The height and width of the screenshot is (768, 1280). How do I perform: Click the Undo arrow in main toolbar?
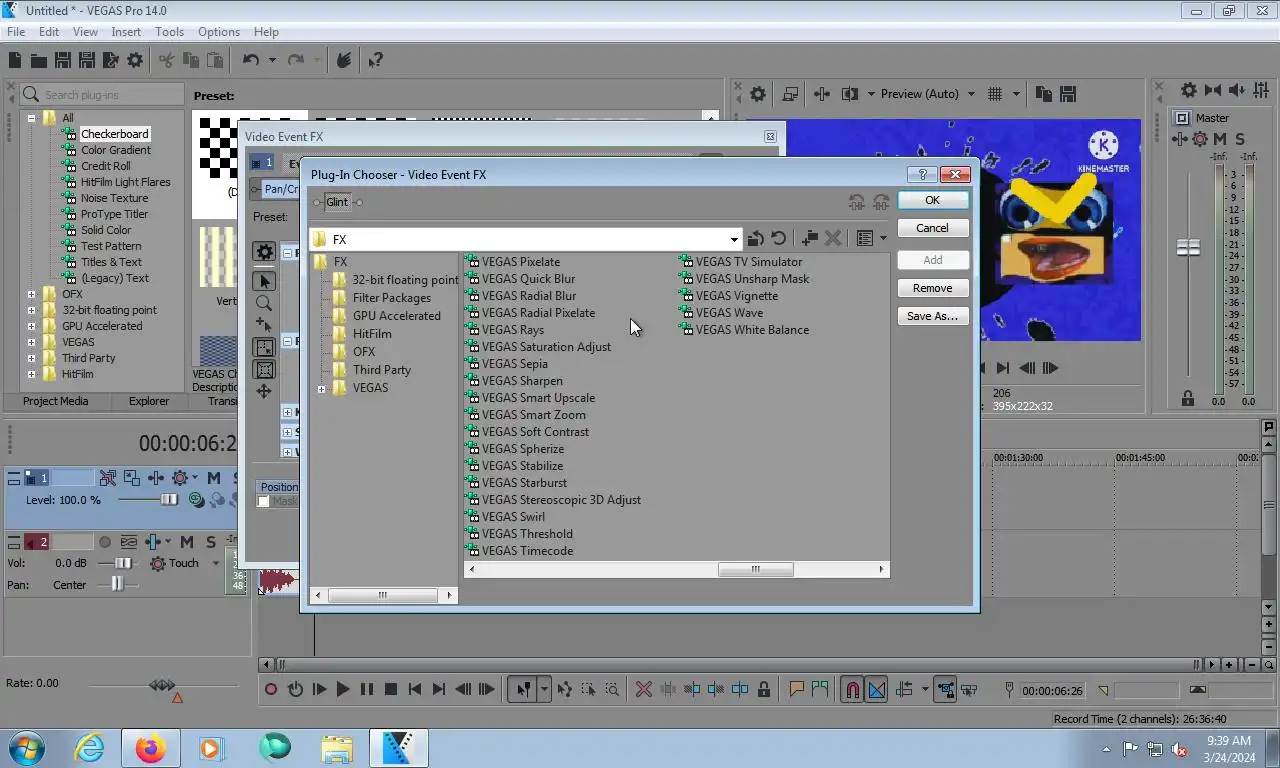click(x=251, y=61)
